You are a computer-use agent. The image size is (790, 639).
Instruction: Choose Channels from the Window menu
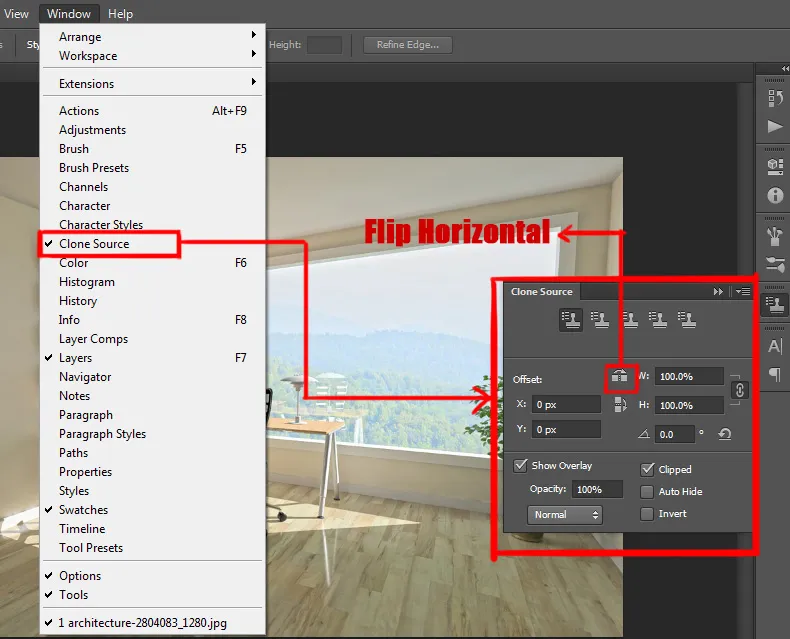153,187
